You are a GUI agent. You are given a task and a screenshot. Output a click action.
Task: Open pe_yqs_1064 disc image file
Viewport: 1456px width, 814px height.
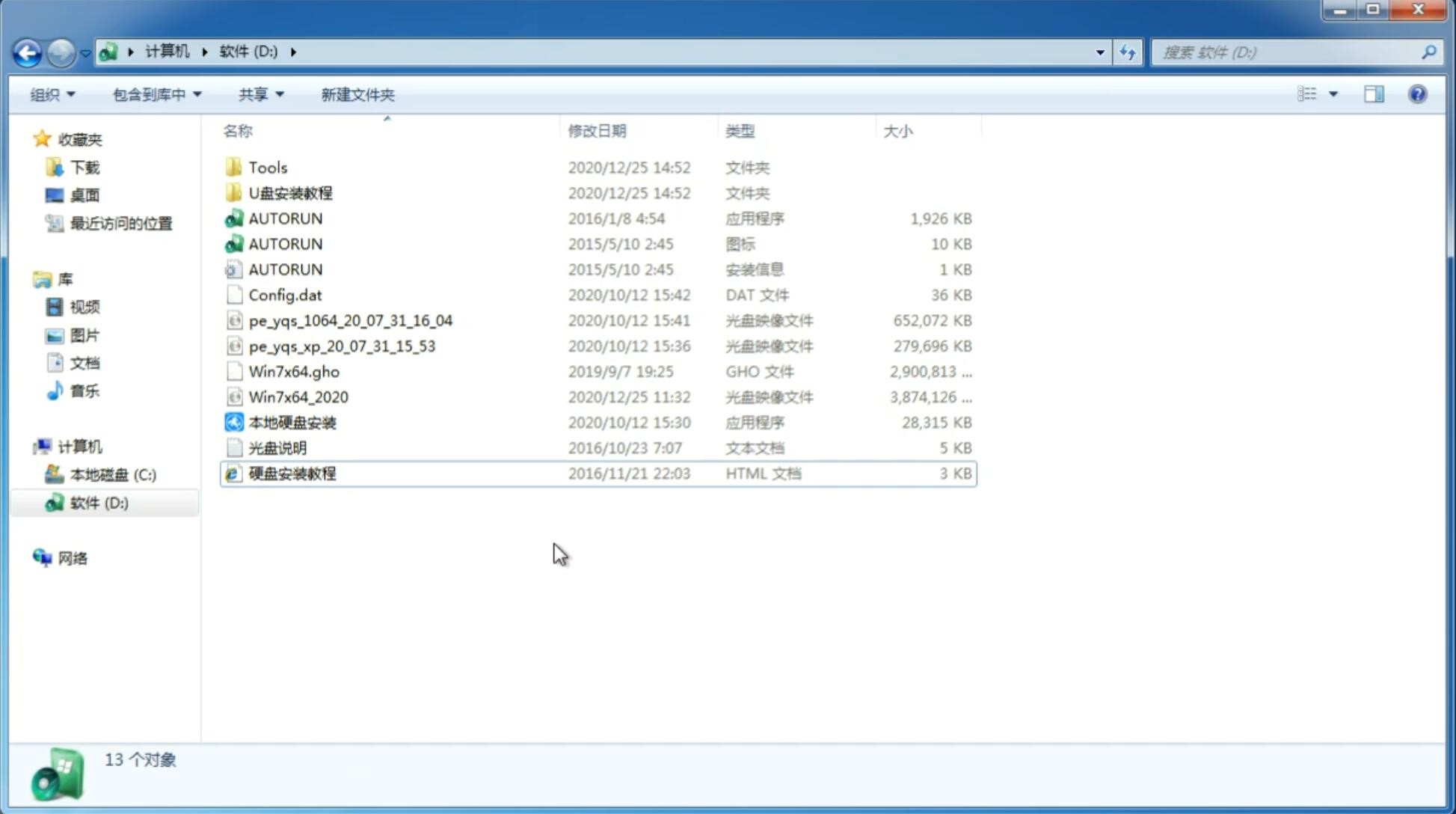click(350, 320)
